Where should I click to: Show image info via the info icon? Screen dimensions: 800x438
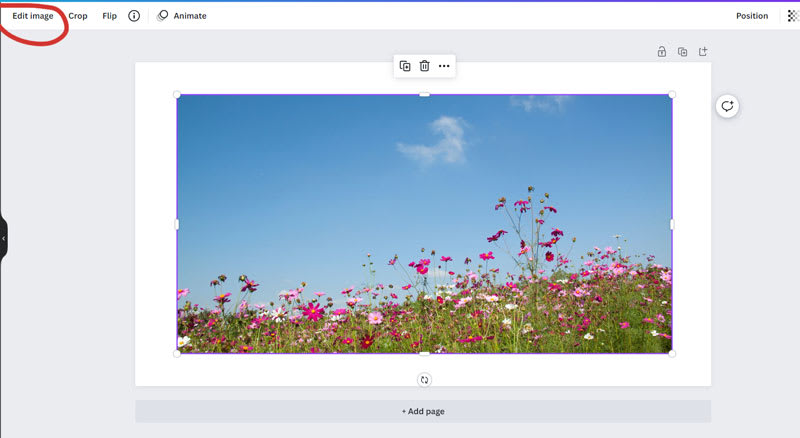(x=134, y=16)
